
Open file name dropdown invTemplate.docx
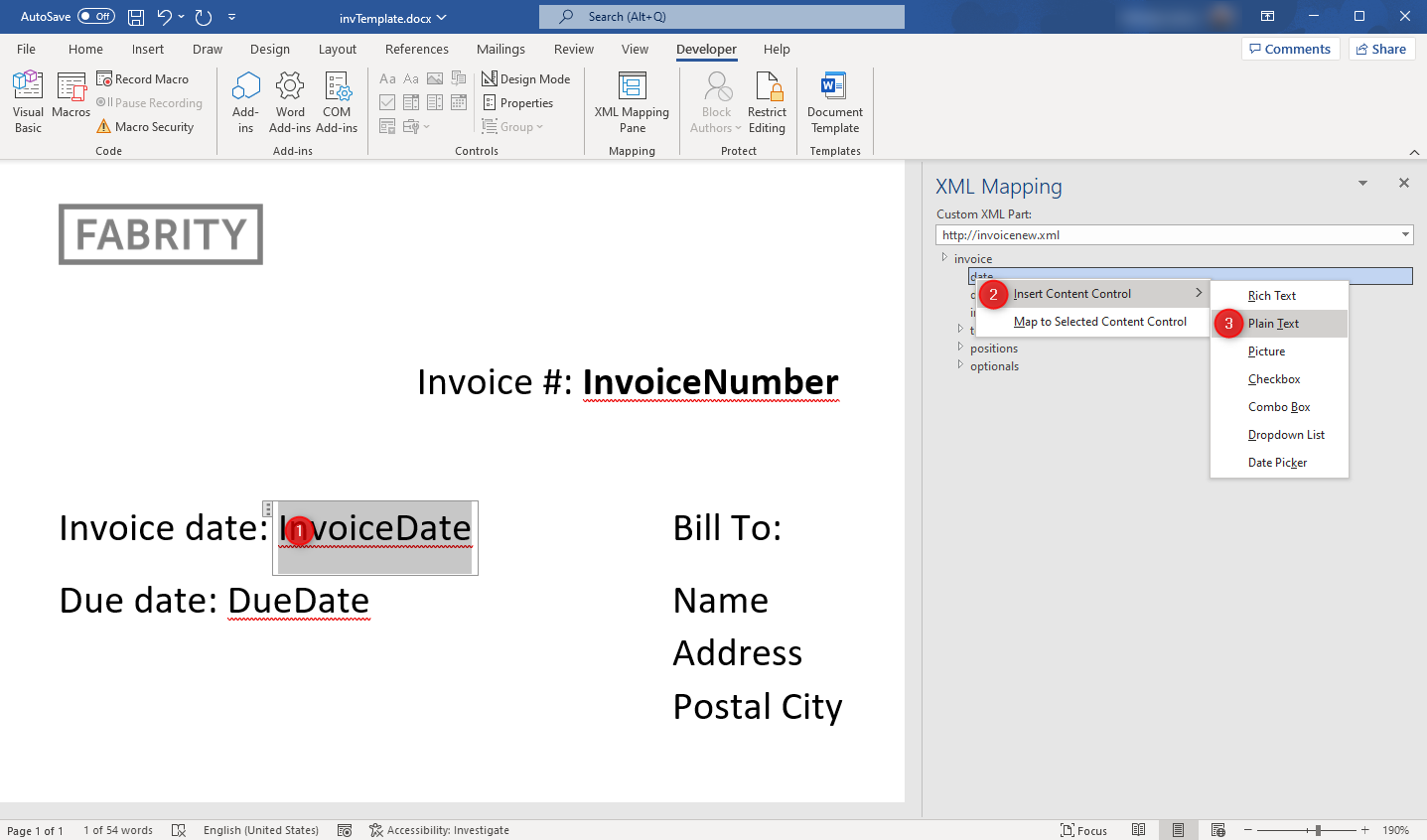393,18
